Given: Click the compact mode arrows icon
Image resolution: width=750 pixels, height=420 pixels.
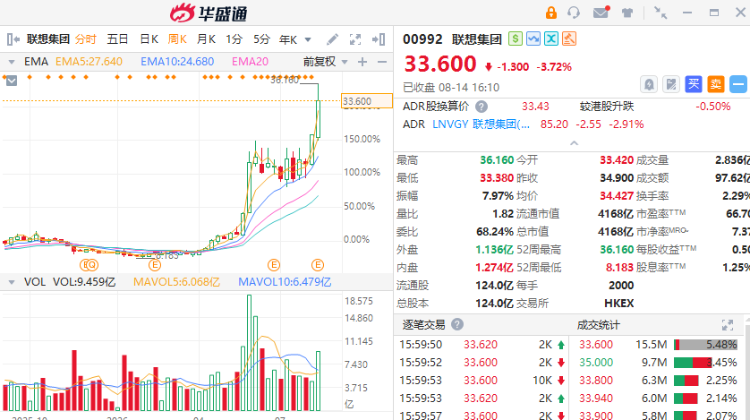Looking at the screenshot, I should (x=661, y=12).
